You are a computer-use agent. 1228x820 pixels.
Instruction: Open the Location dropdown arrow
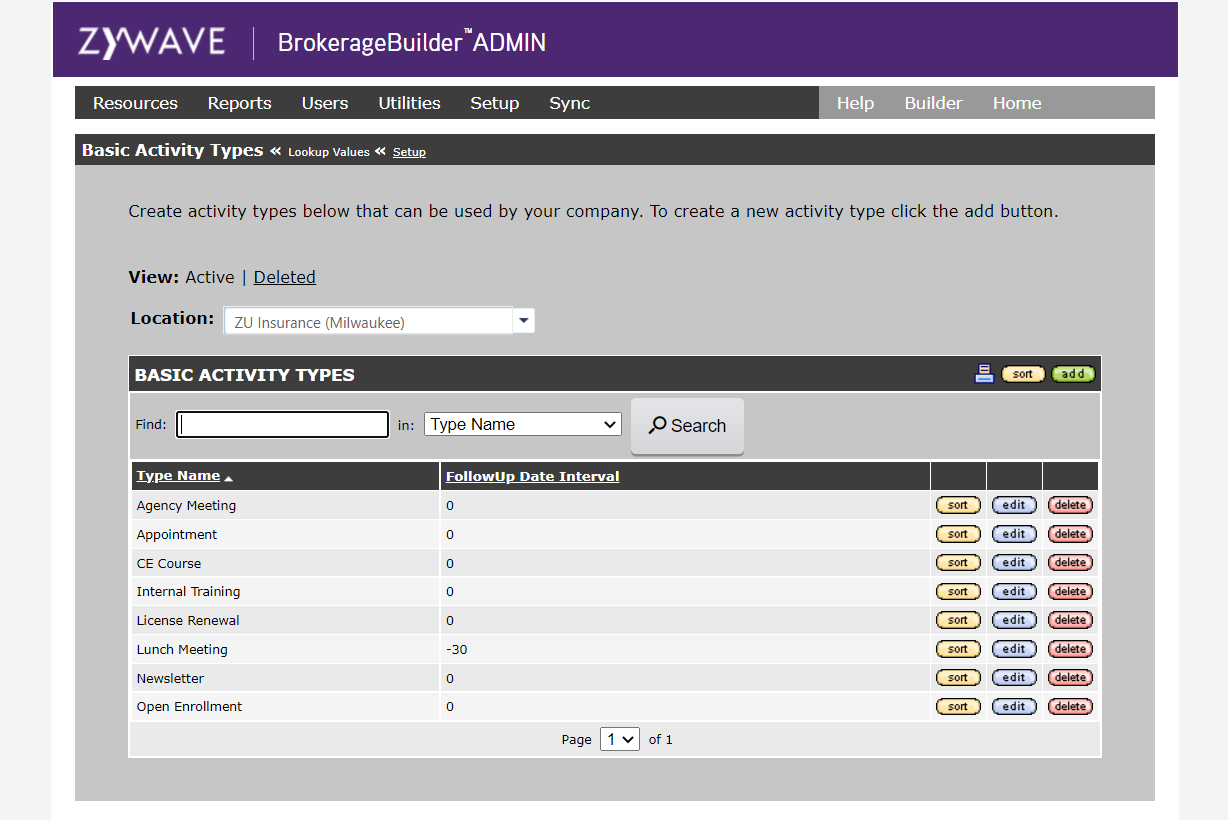[523, 320]
